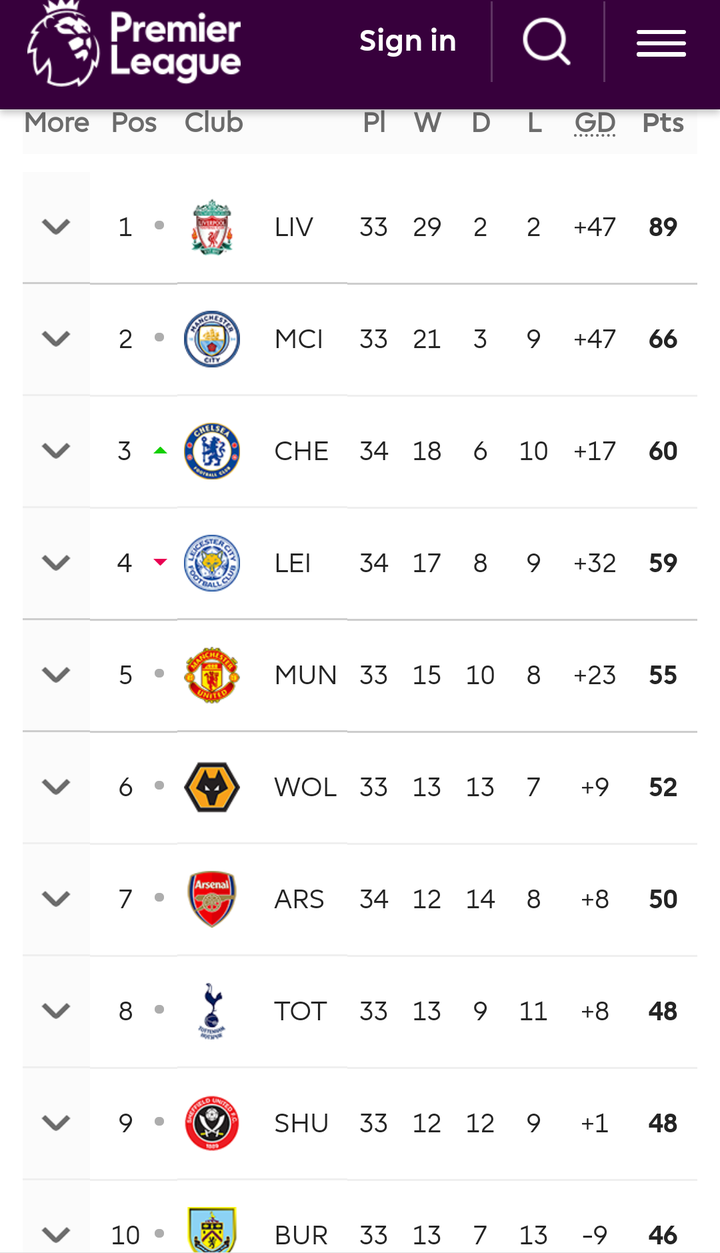Open the MCI club name link

point(299,339)
